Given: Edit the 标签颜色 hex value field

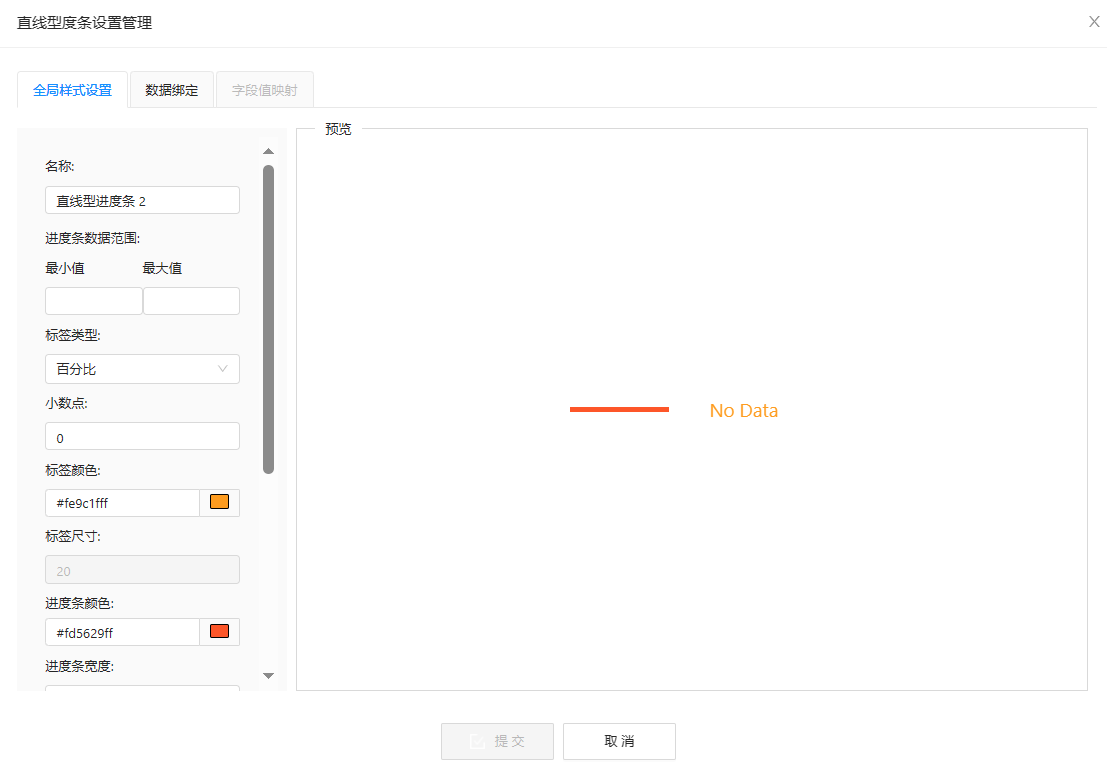Looking at the screenshot, I should point(122,503).
